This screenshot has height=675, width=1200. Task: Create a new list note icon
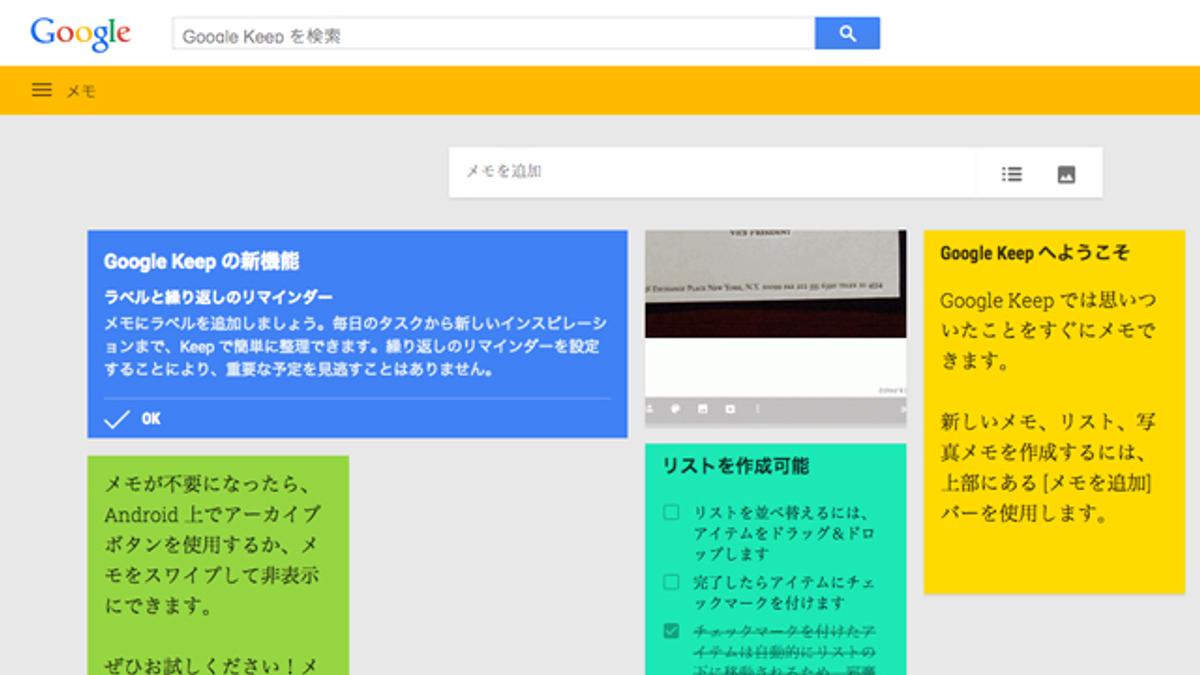(1012, 174)
